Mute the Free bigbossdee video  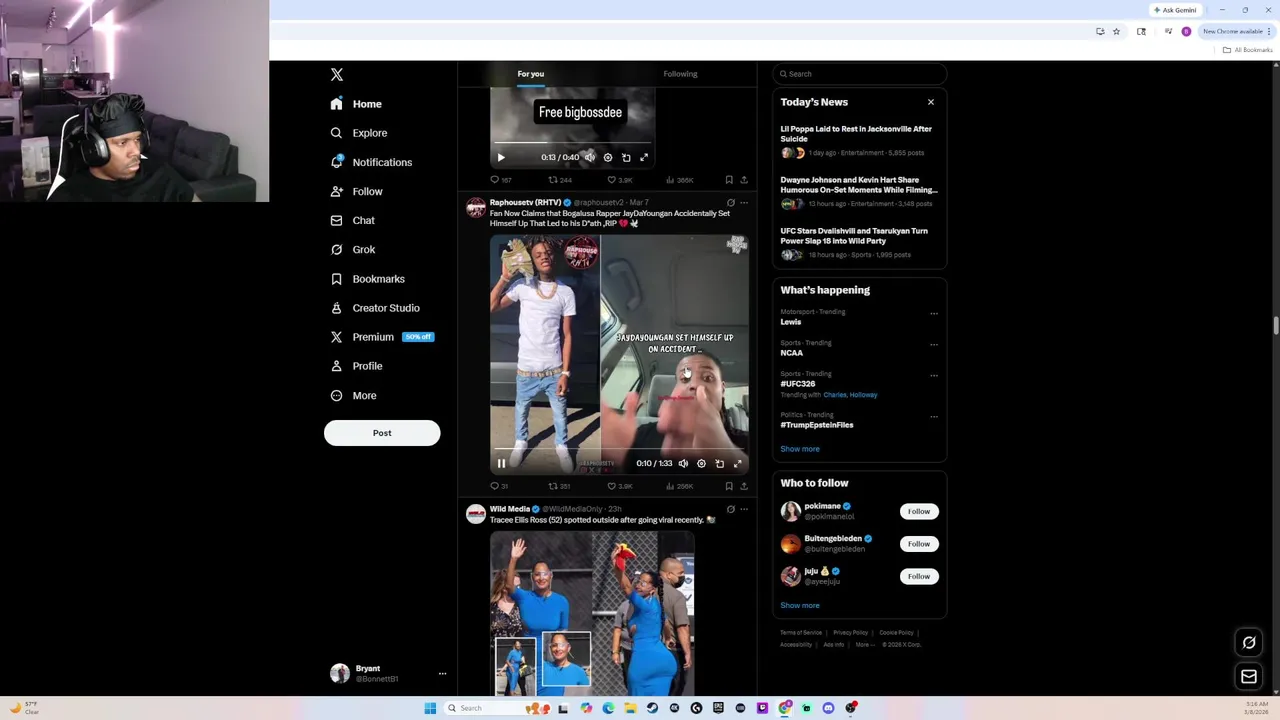click(x=590, y=157)
